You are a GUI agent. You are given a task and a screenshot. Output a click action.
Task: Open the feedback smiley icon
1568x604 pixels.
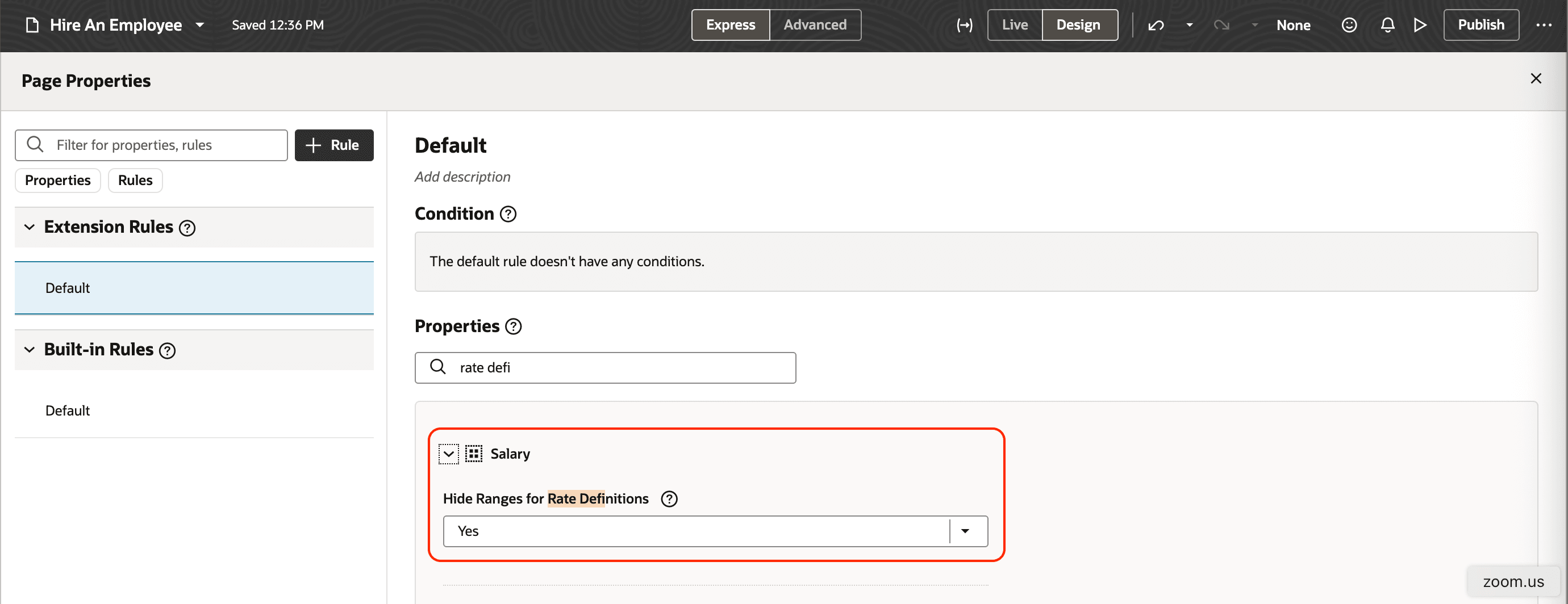click(x=1349, y=25)
